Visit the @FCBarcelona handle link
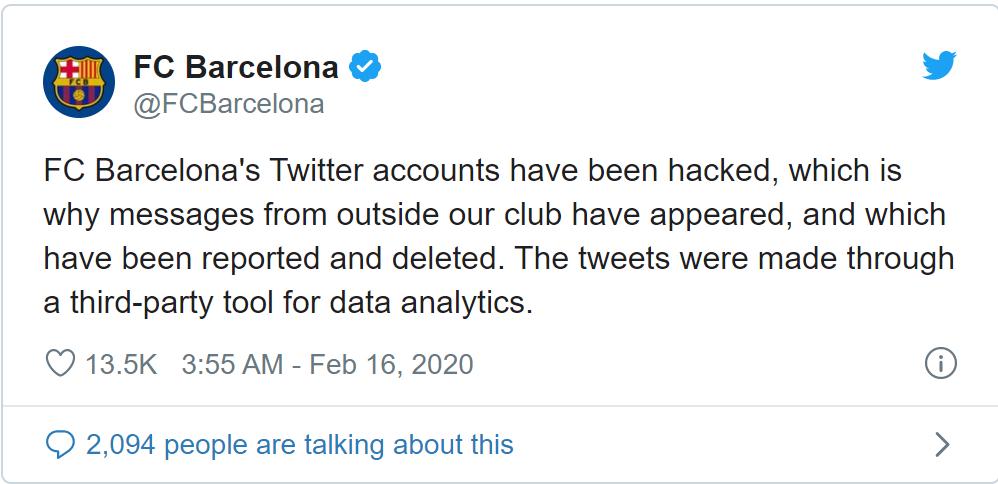Image resolution: width=998 pixels, height=484 pixels. point(228,104)
